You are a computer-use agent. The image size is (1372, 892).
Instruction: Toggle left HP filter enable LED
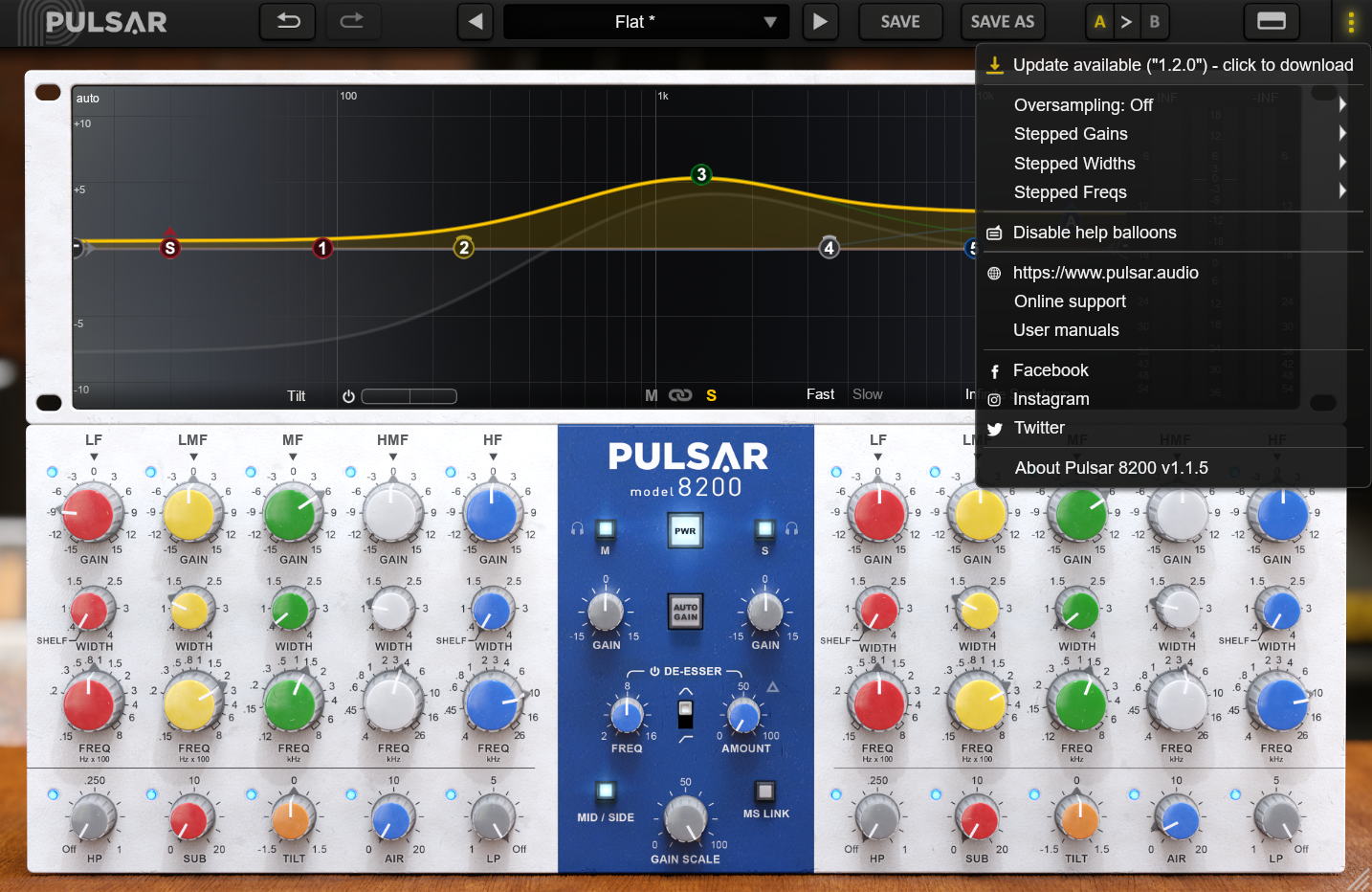[x=53, y=794]
